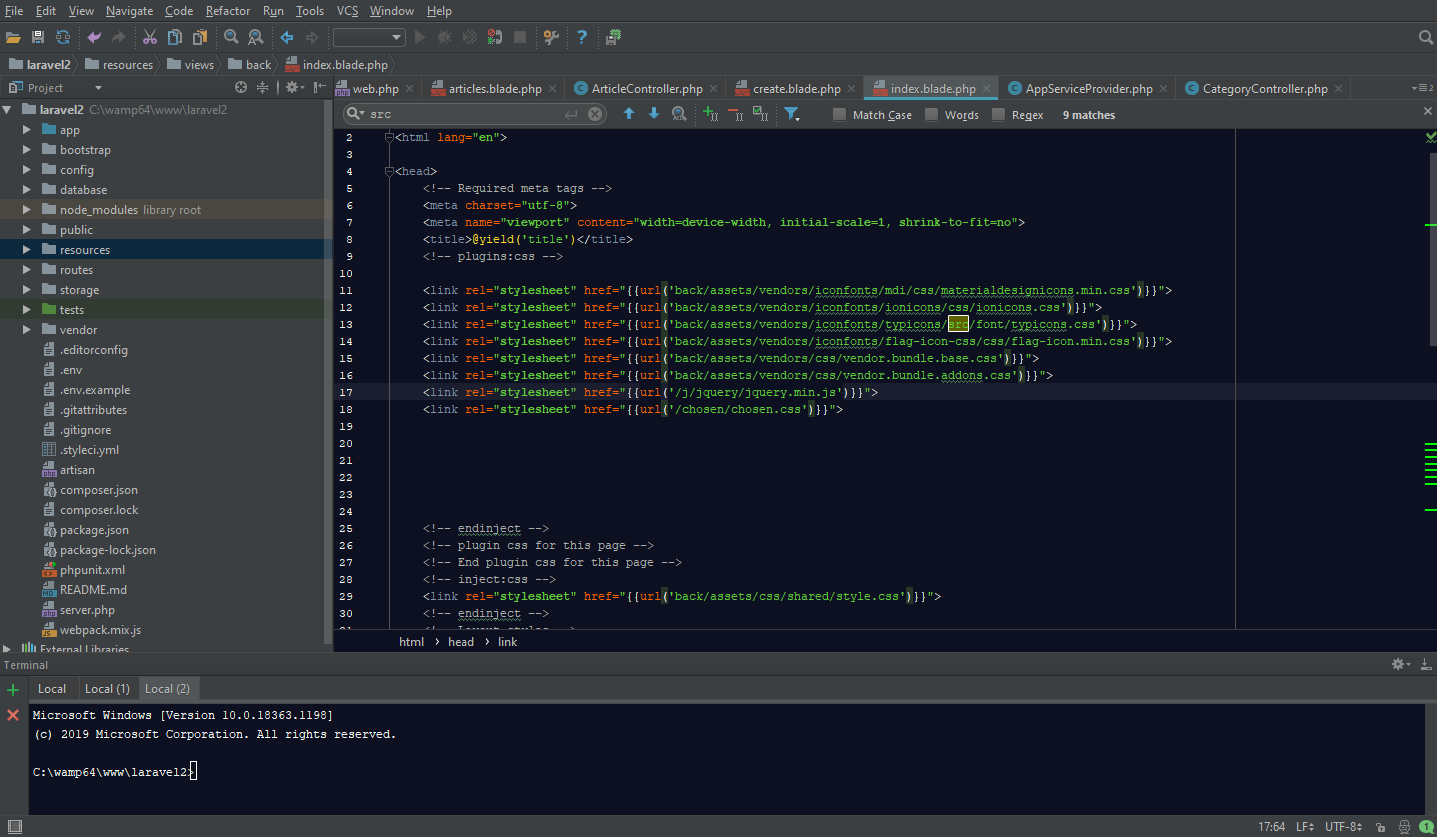Screen dimensions: 1437x837
Task: Close the find search bar
Action: pos(1428,111)
